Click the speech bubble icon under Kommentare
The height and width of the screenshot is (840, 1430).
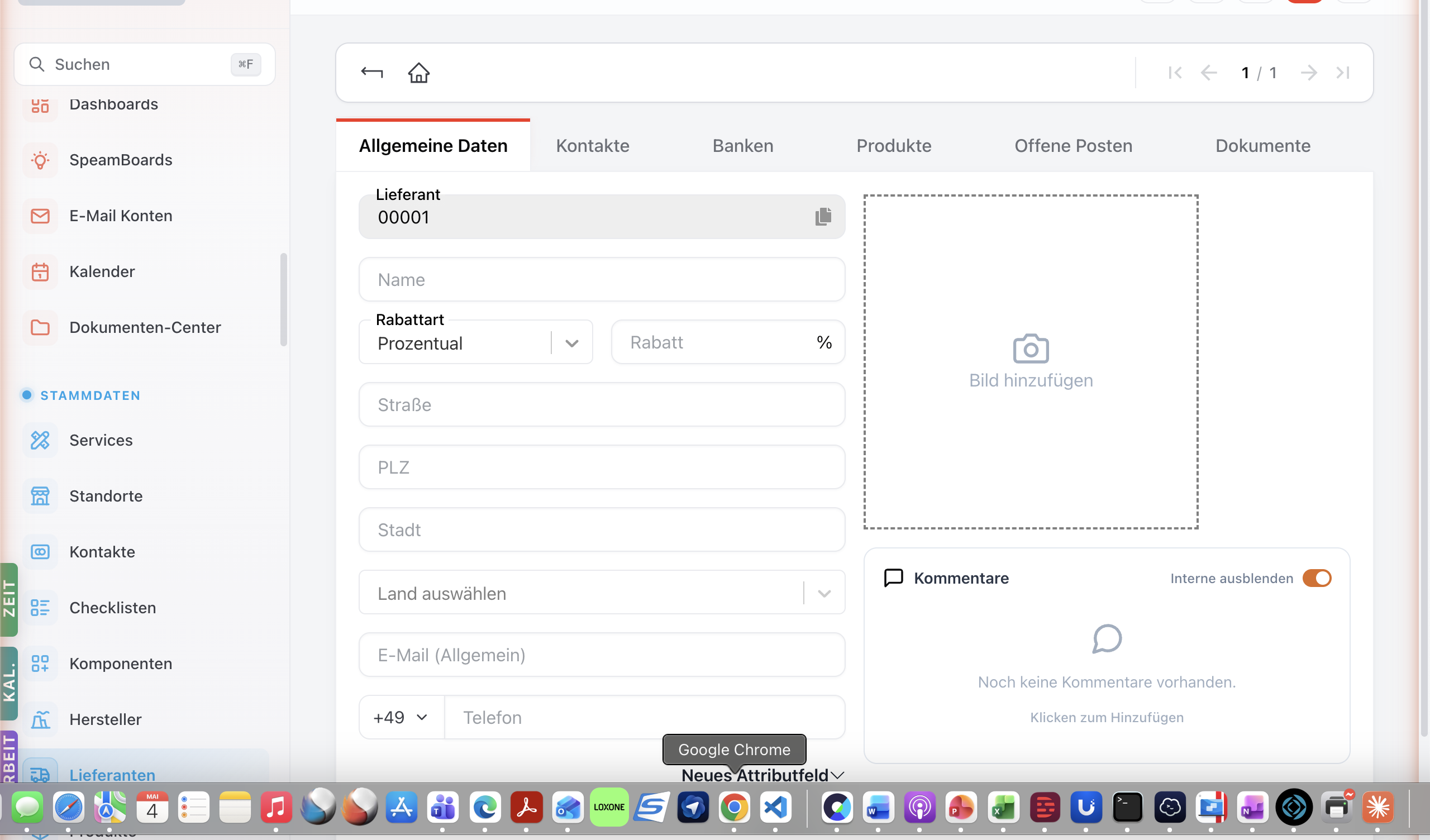click(x=1107, y=639)
